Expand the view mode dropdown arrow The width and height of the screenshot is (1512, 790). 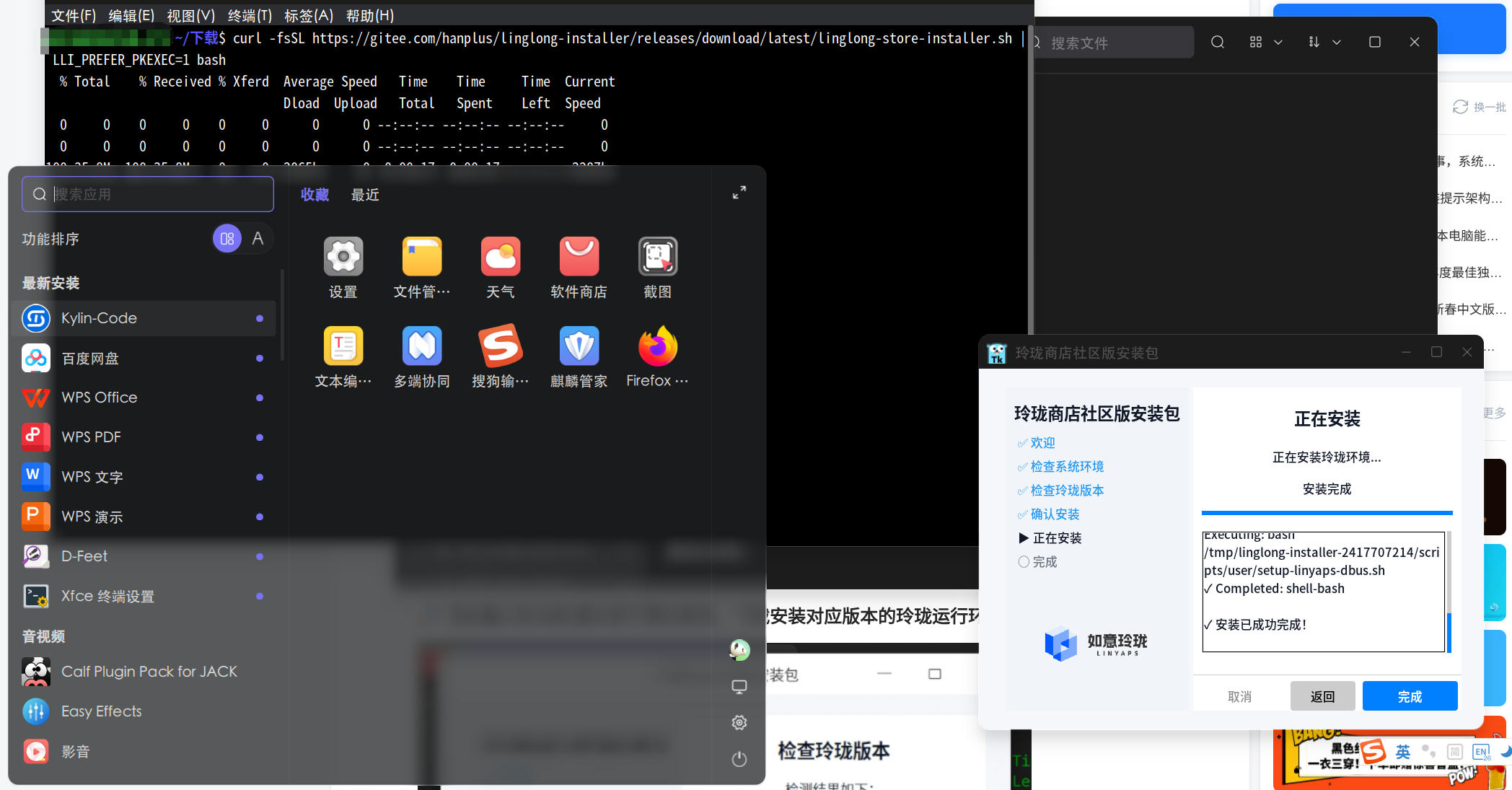1278,43
